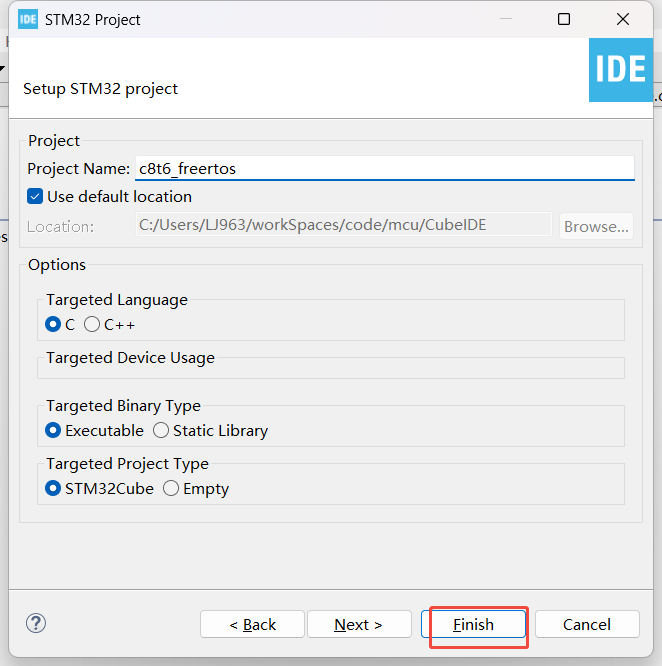Screen dimensions: 662x666
Task: Click the blue IDE logo banner
Action: (x=620, y=69)
